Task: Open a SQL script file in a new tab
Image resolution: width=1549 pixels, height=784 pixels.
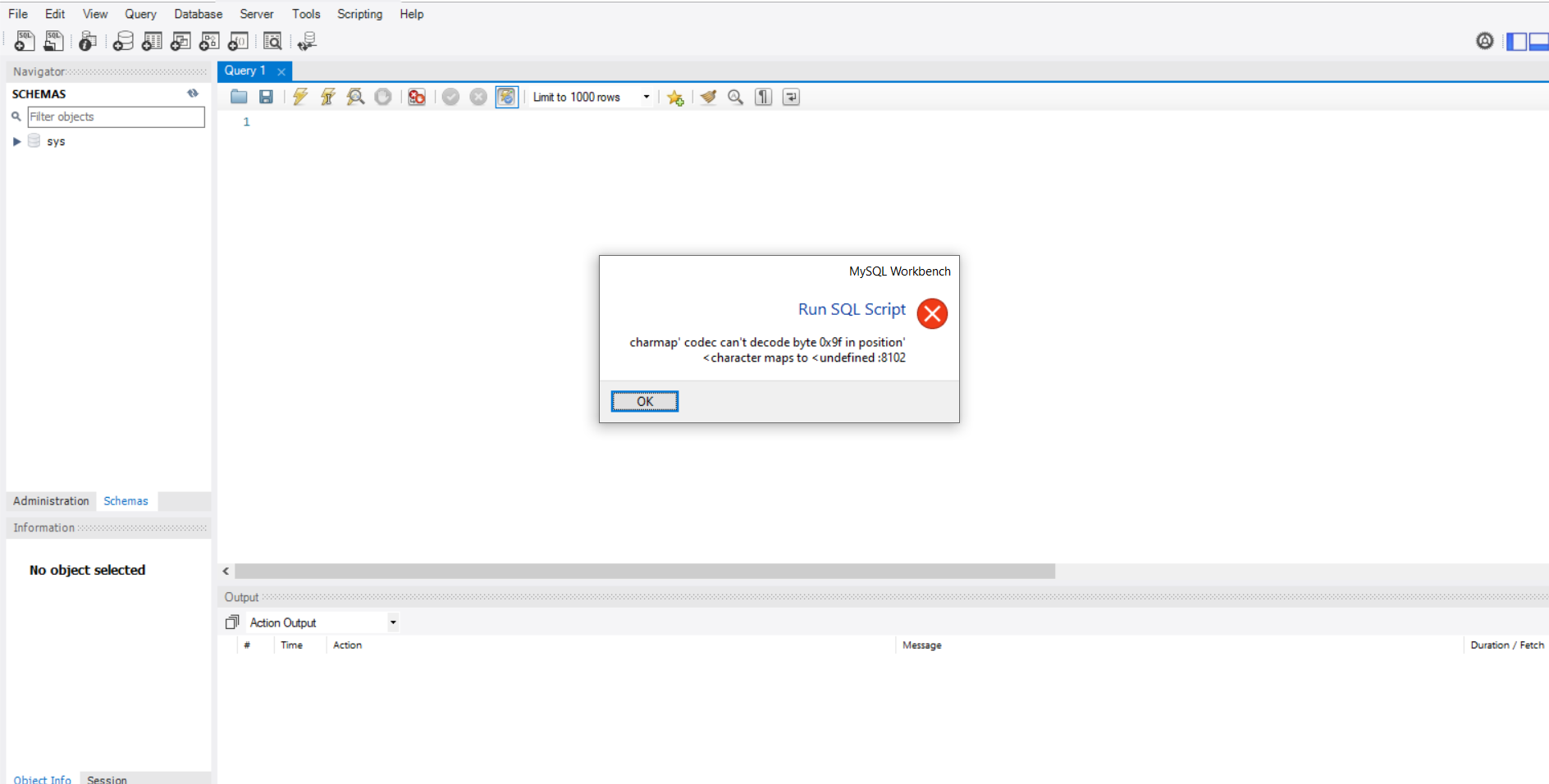Action: pos(53,41)
